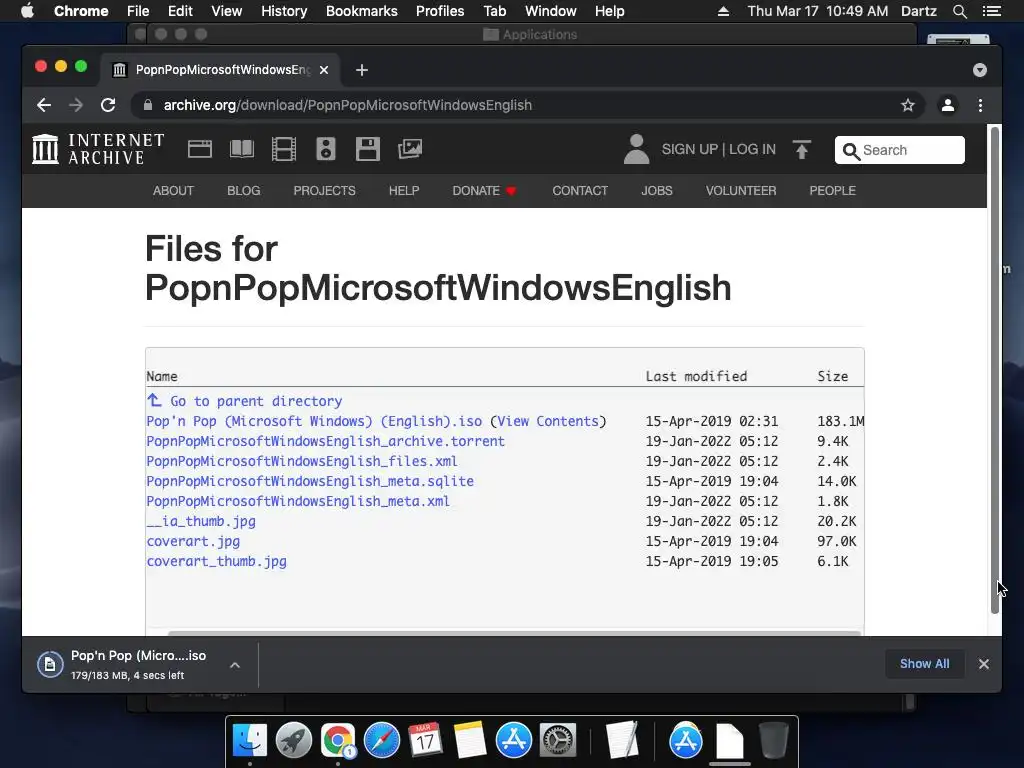This screenshot has height=768, width=1024.
Task: Download Pop'n Pop (English).iso file link
Action: pyautogui.click(x=314, y=421)
